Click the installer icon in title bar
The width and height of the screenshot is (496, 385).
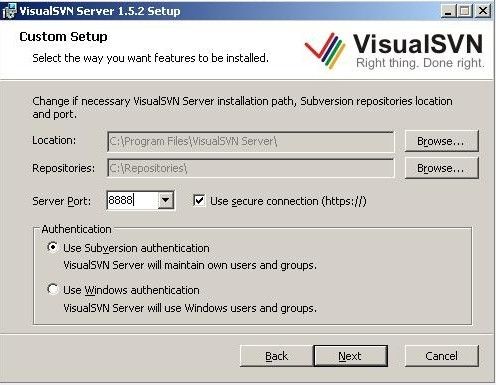(x=8, y=11)
